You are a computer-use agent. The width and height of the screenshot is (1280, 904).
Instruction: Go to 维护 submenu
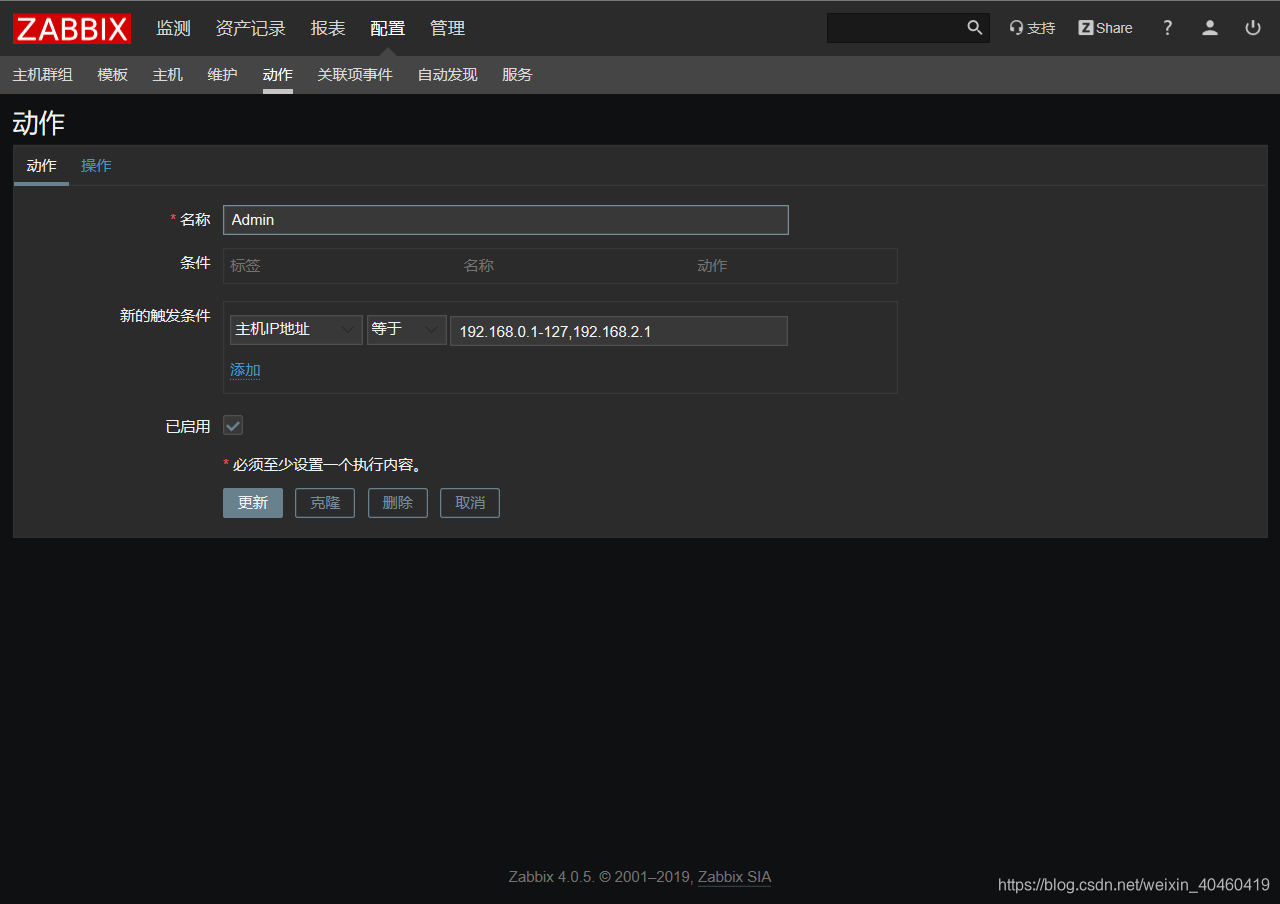(223, 75)
